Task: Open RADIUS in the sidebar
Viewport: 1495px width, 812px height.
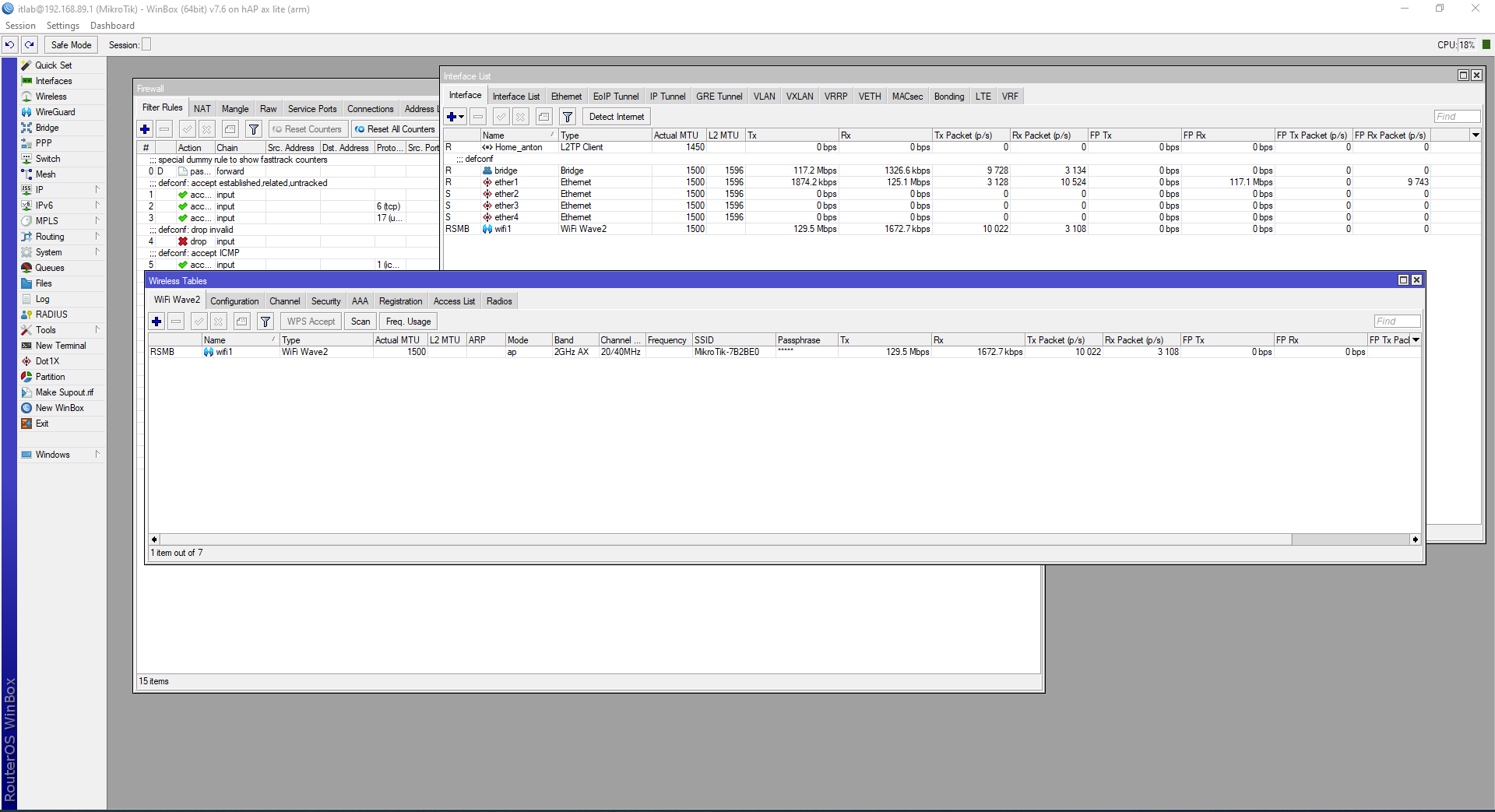Action: [51, 315]
